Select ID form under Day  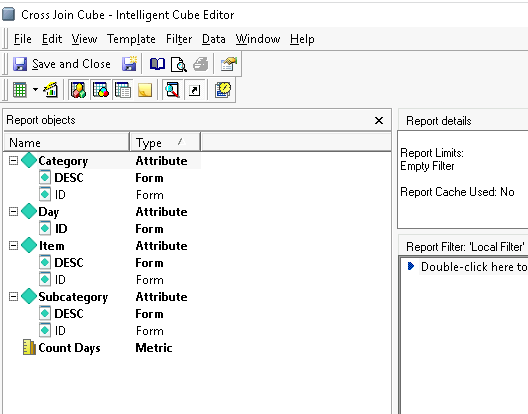click(61, 228)
